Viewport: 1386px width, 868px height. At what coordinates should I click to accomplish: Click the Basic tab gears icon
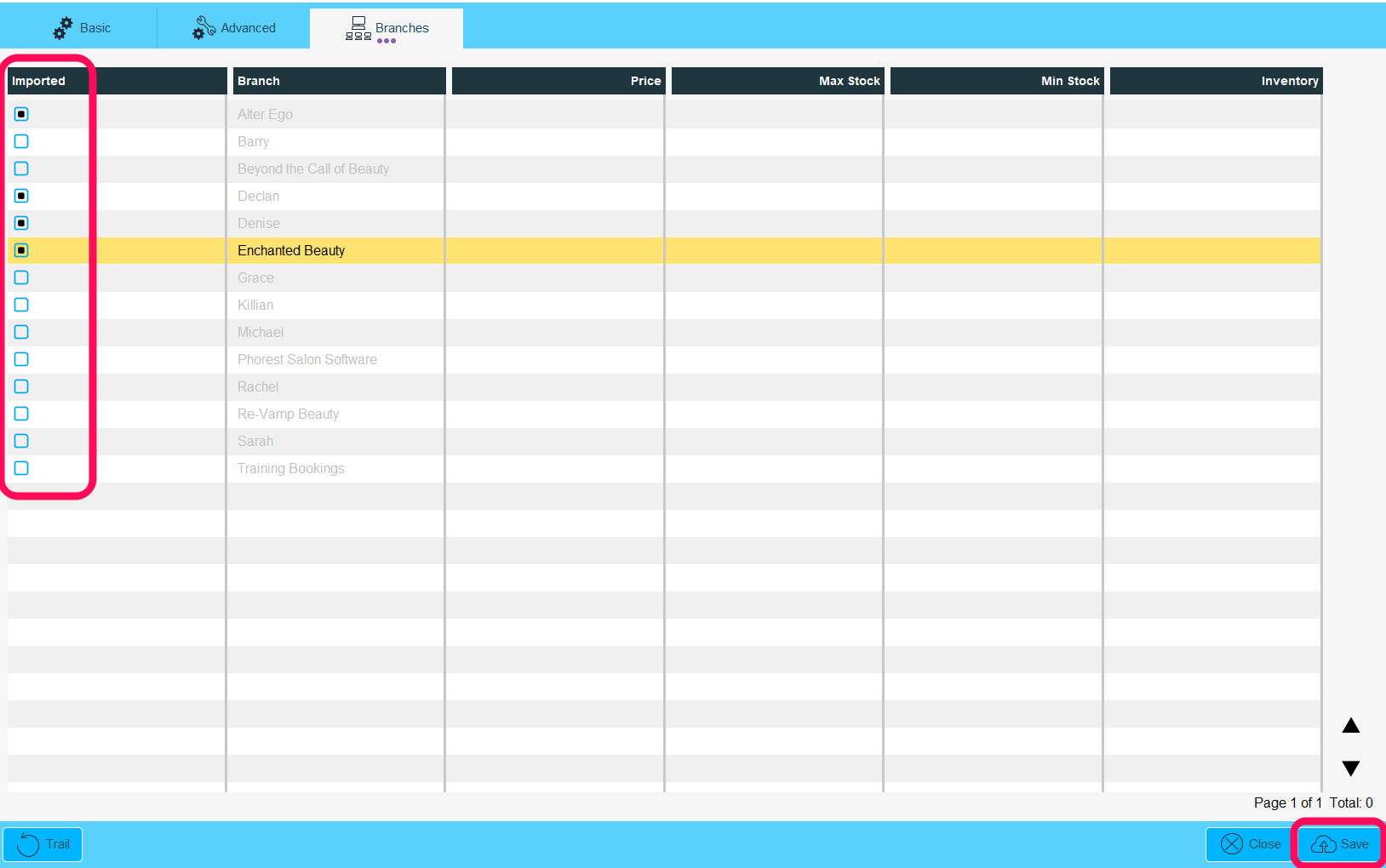click(x=63, y=28)
